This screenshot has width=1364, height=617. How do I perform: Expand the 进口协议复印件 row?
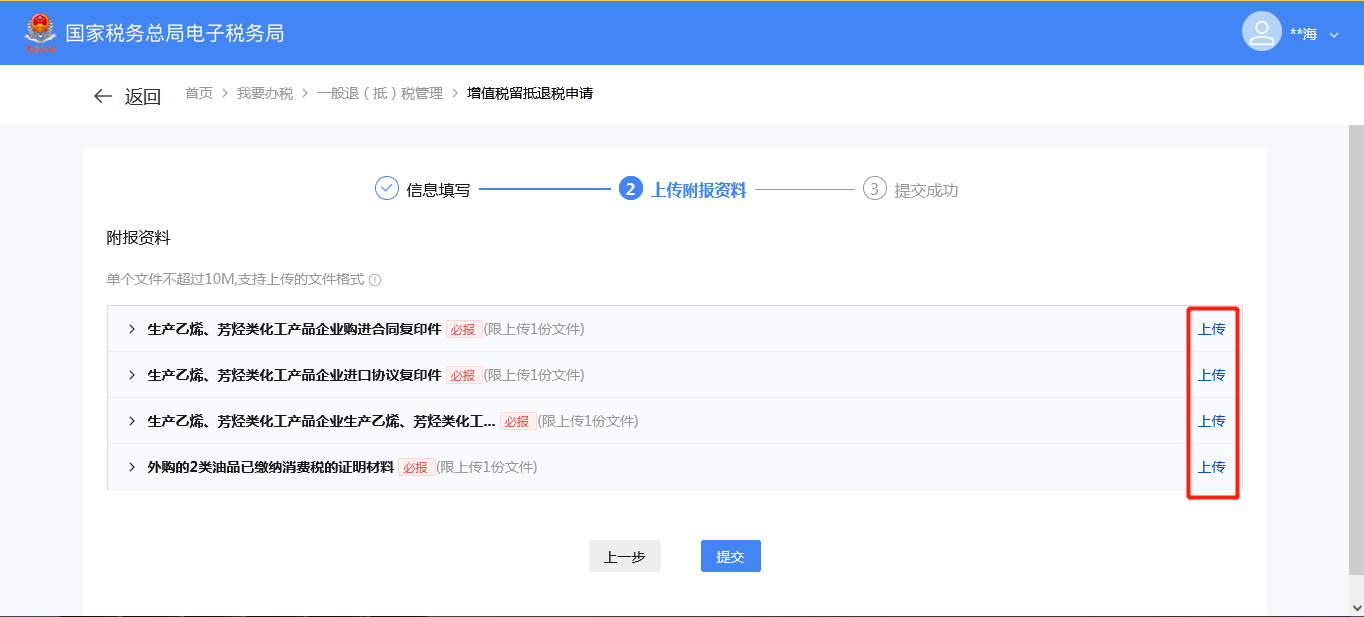pos(131,375)
